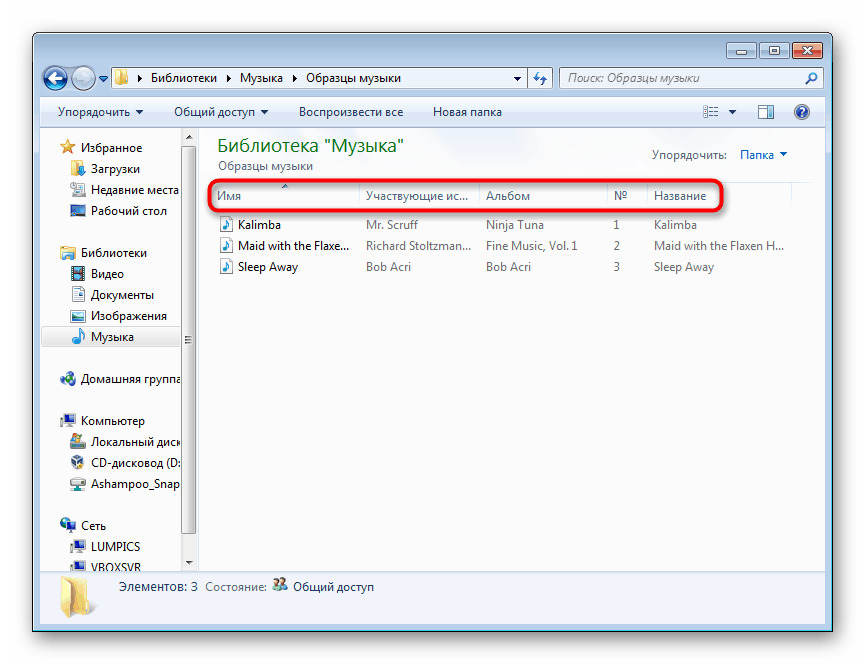Select Музыка library in navigation pane
Screen dimensions: 865x664
(x=112, y=337)
